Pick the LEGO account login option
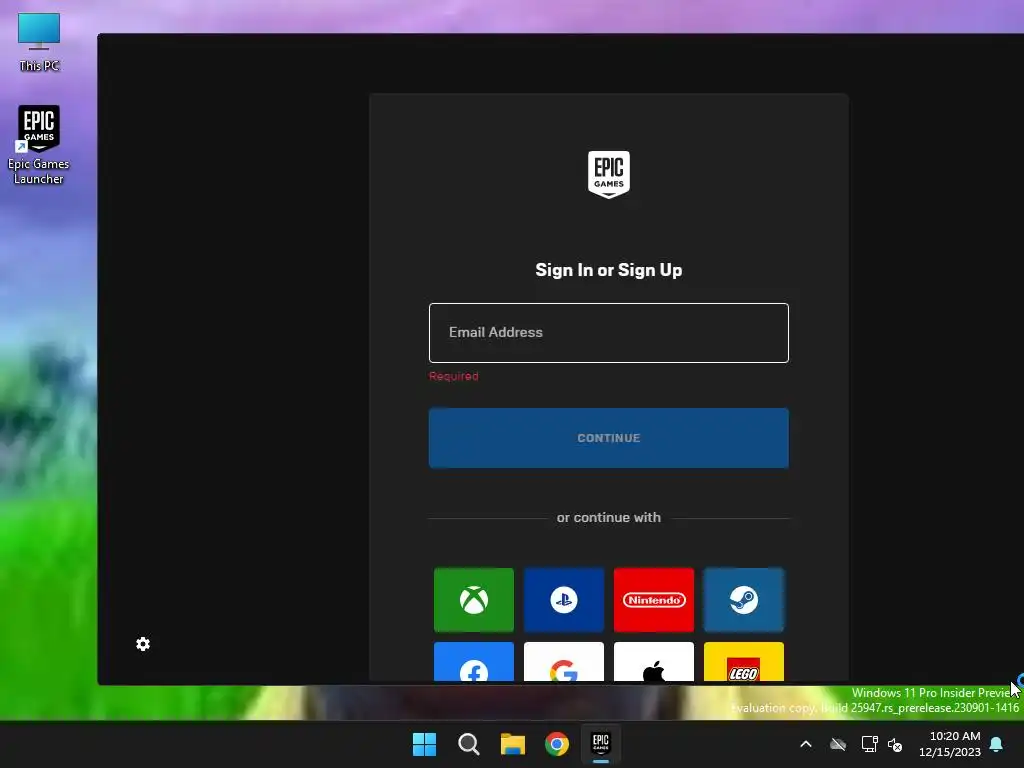1024x768 pixels. [x=744, y=662]
